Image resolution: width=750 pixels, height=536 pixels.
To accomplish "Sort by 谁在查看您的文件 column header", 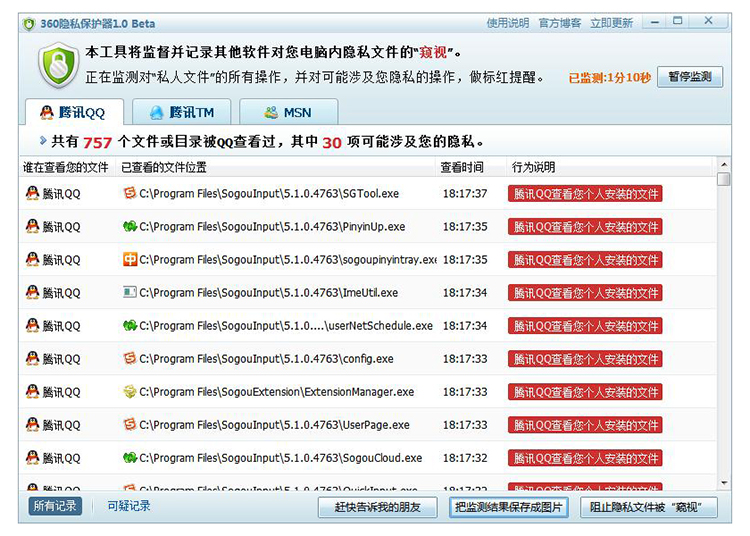I will point(67,167).
